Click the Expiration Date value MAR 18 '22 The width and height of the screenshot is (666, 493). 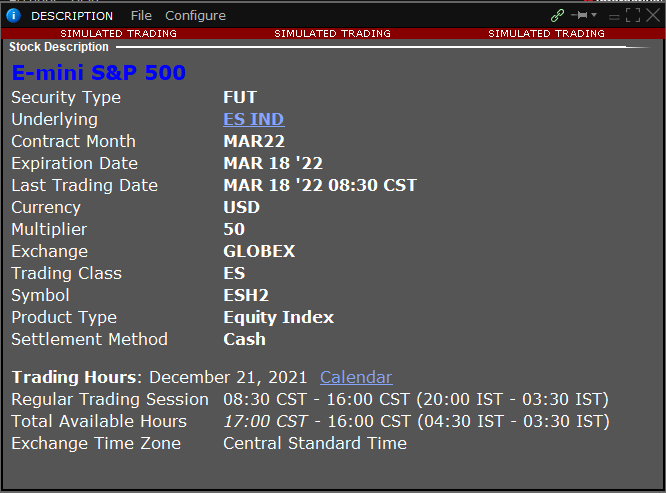pyautogui.click(x=273, y=163)
